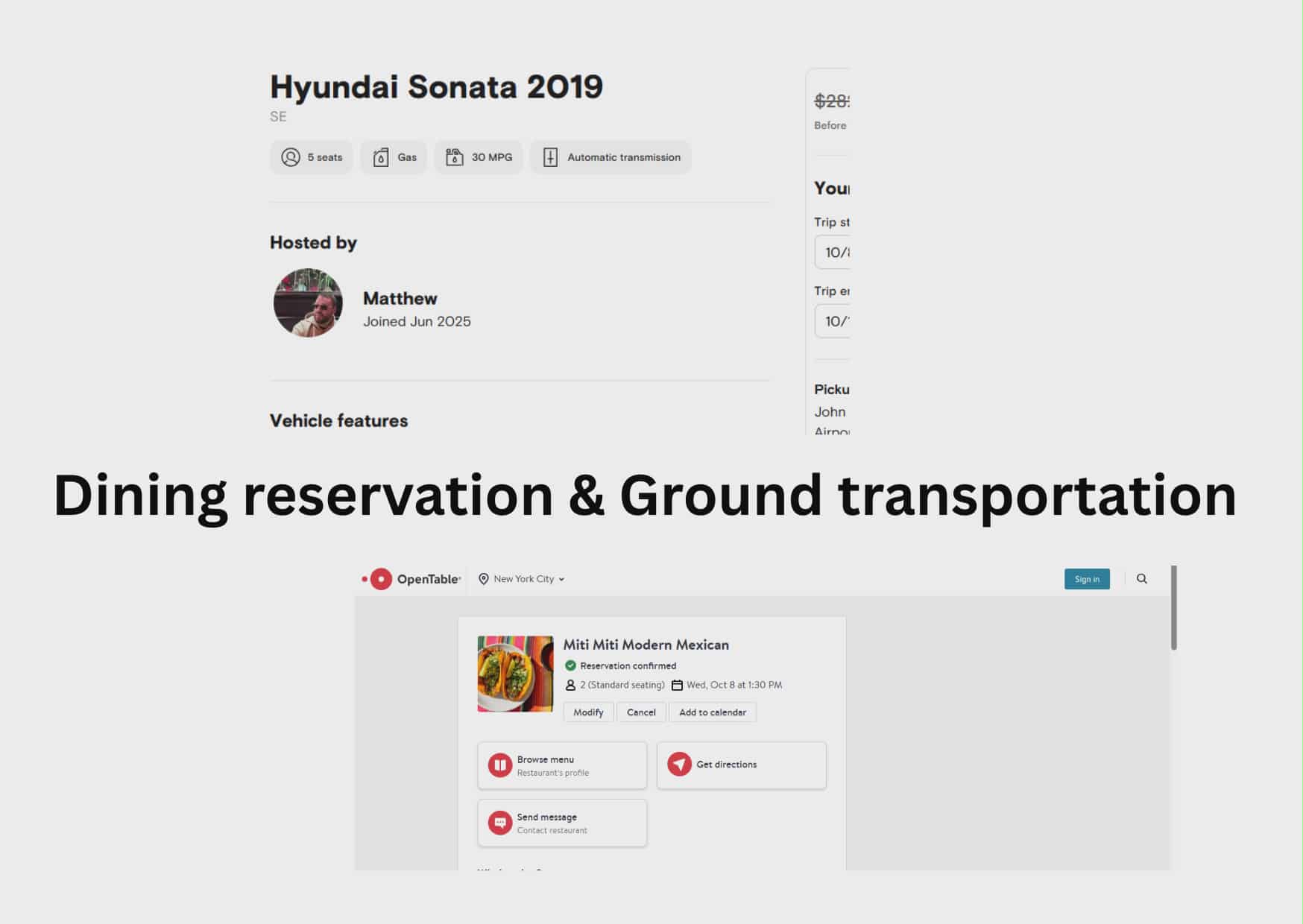The height and width of the screenshot is (924, 1303).
Task: Click the 5 seats person icon
Action: [x=291, y=157]
